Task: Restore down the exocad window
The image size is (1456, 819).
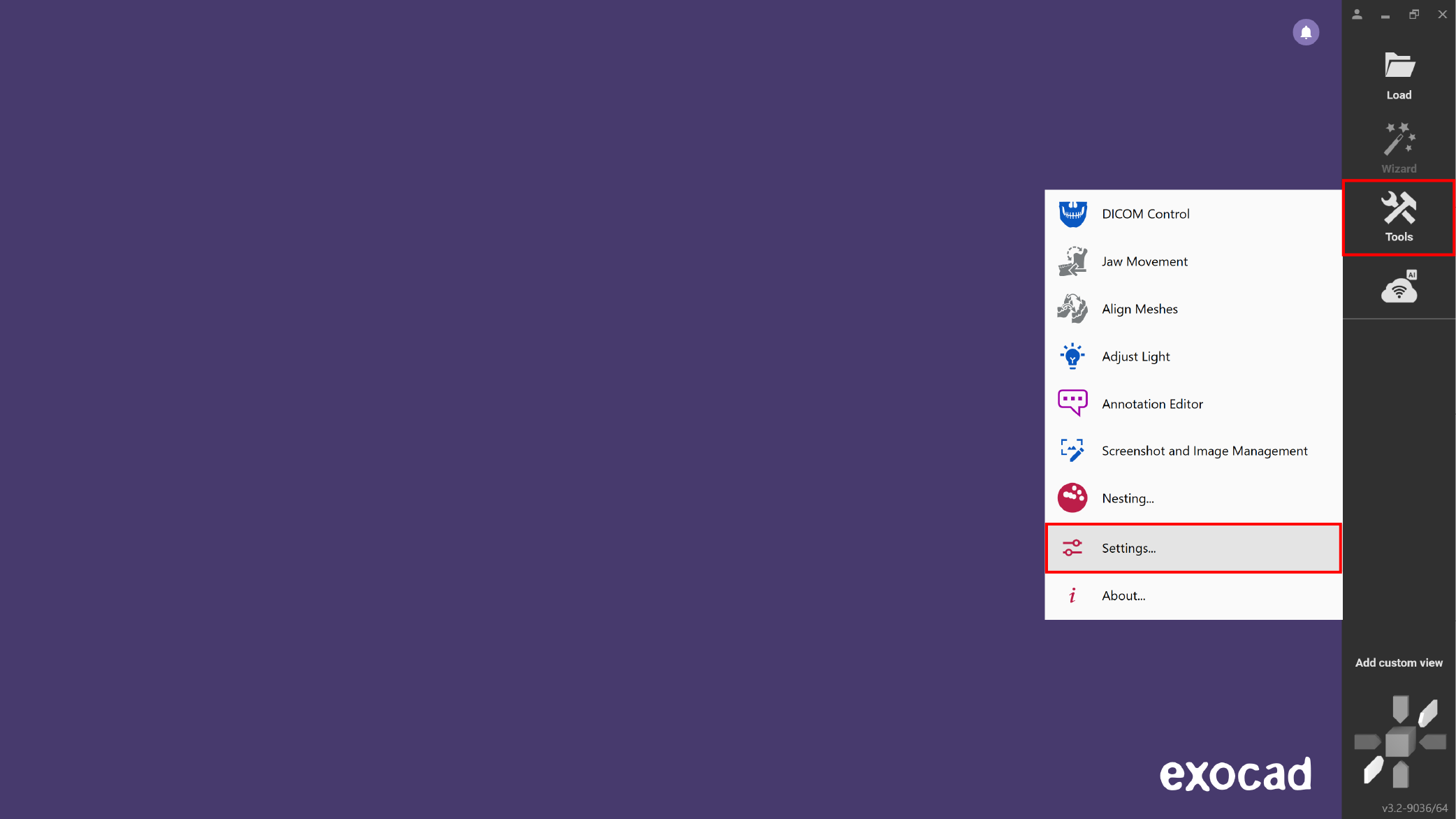Action: (1414, 14)
